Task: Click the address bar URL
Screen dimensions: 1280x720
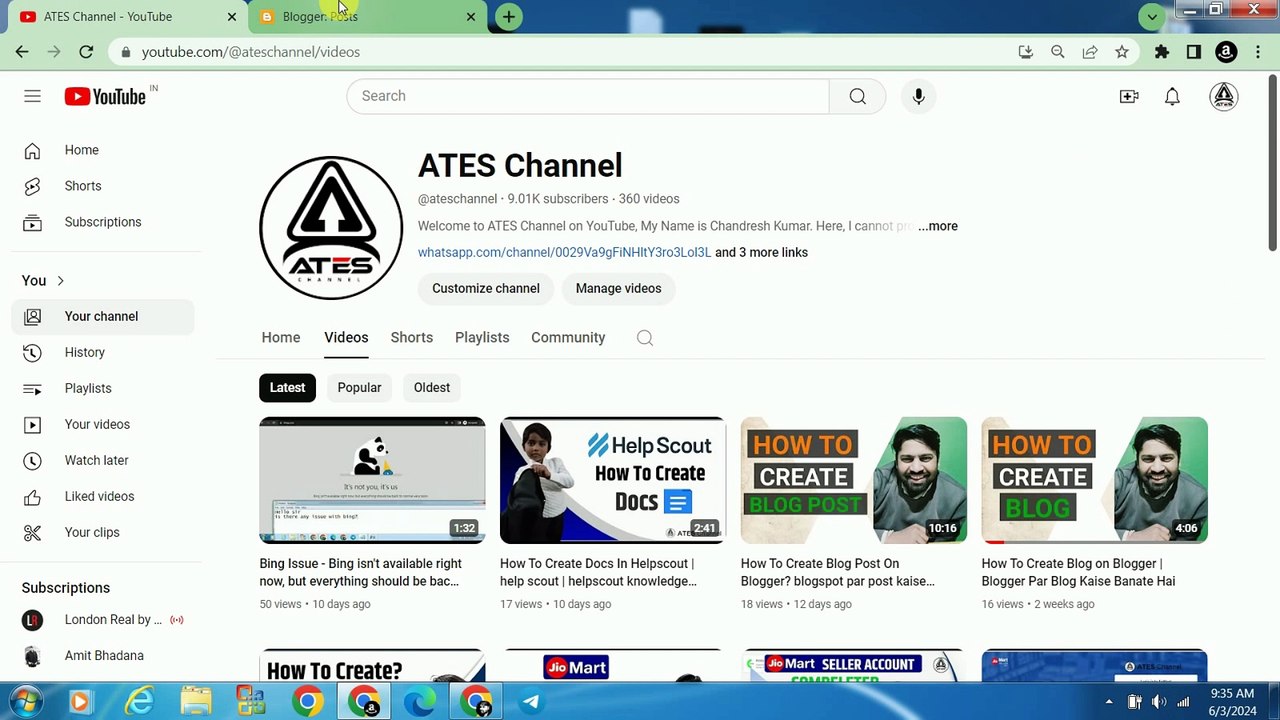Action: tap(251, 52)
